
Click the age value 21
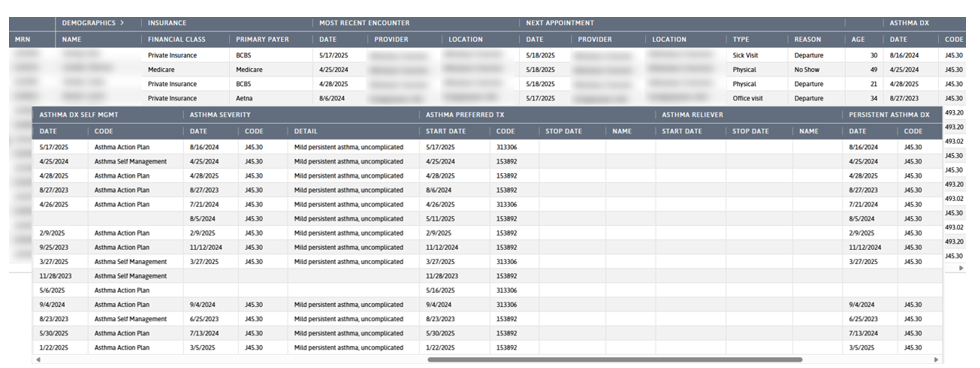[874, 84]
